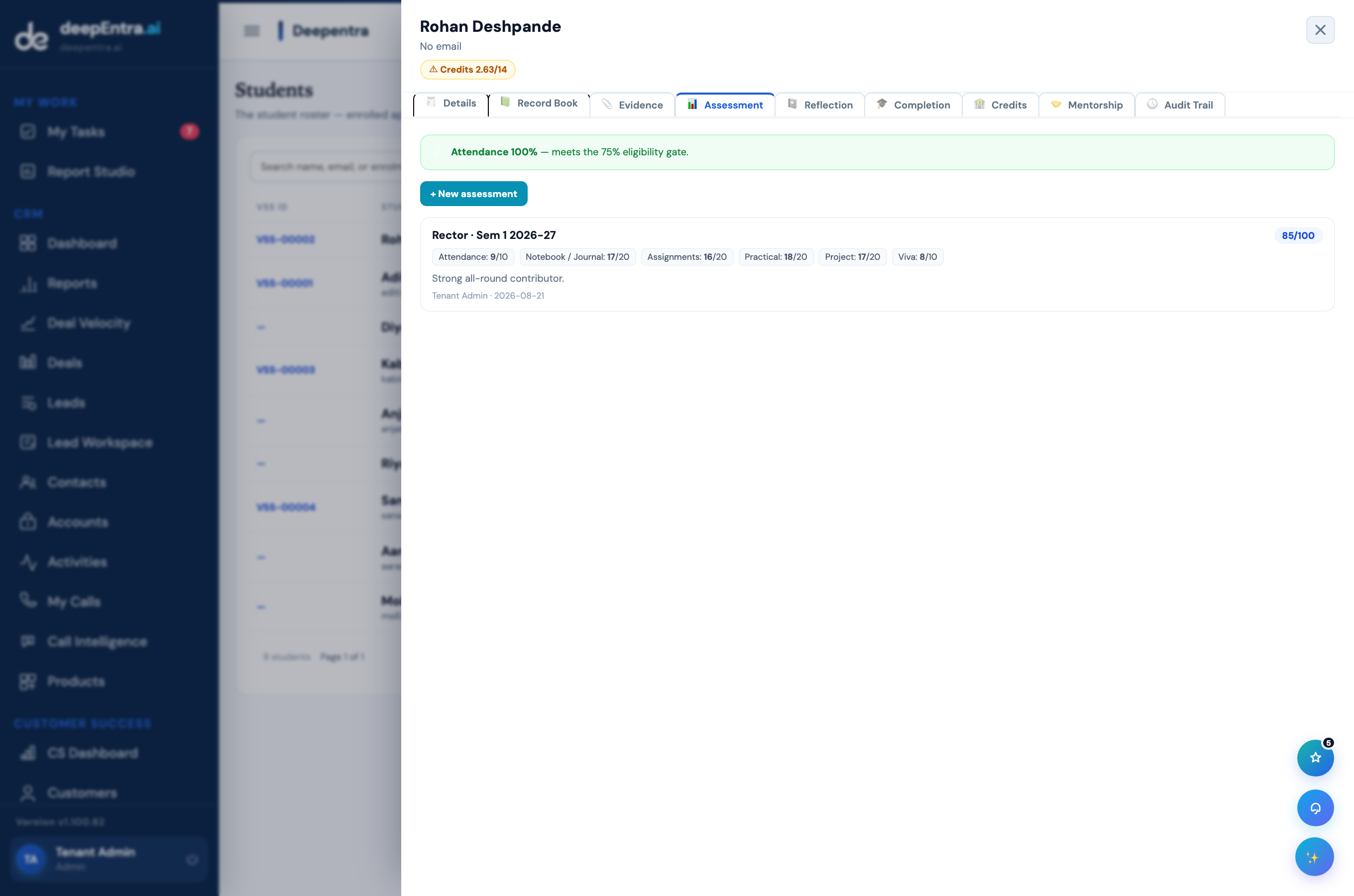The width and height of the screenshot is (1354, 896).
Task: Add a New assessment
Action: point(473,194)
